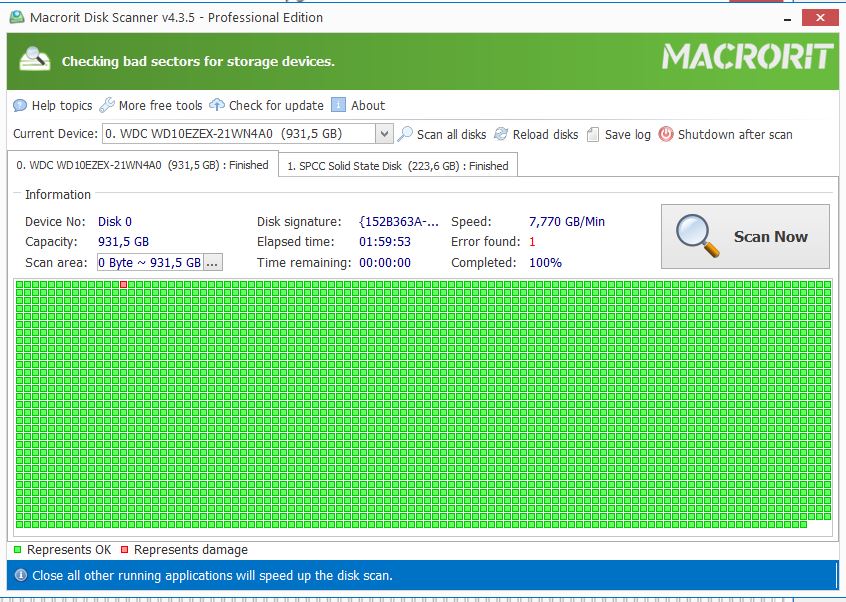The height and width of the screenshot is (602, 846).
Task: Click the Save log document icon
Action: pos(593,134)
